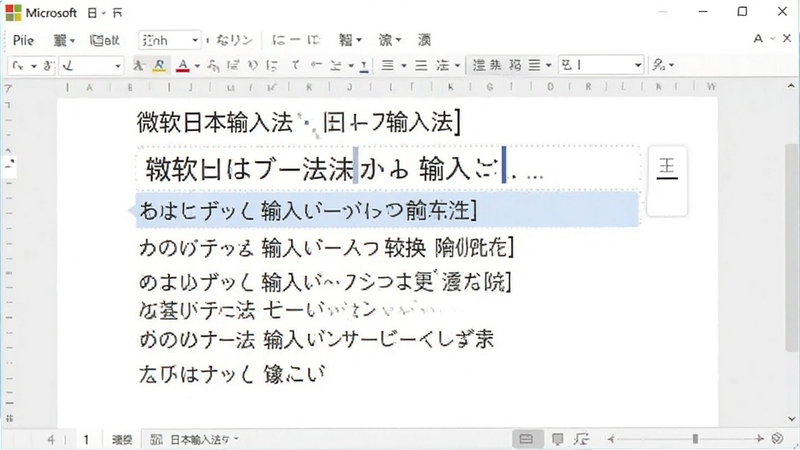
Task: Open the last menu-bar item without an arrow
Action: click(424, 40)
